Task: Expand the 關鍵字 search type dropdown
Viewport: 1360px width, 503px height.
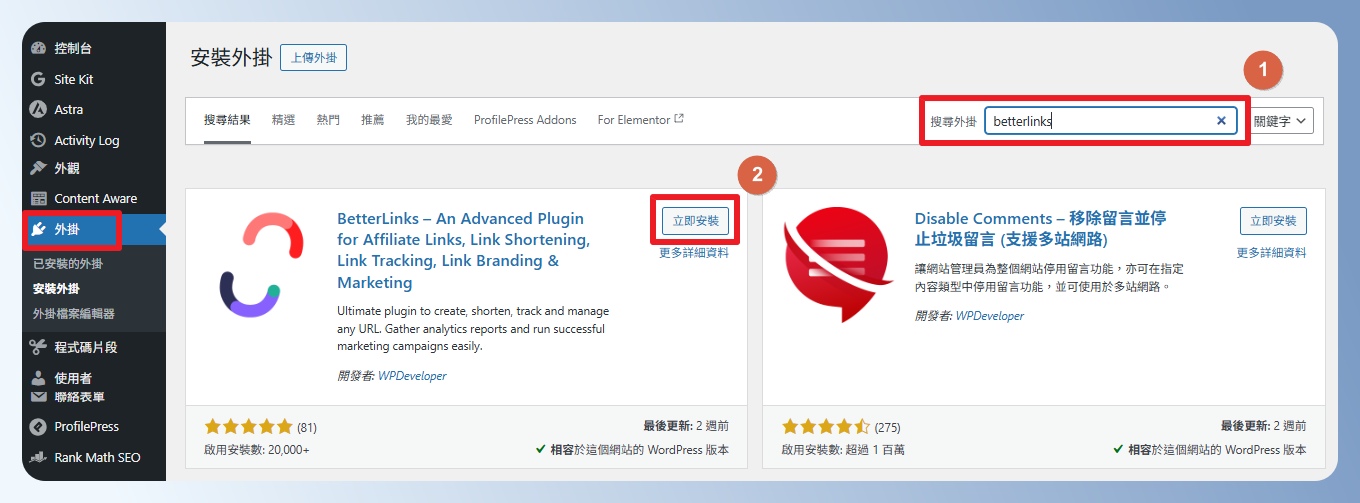Action: [1282, 121]
